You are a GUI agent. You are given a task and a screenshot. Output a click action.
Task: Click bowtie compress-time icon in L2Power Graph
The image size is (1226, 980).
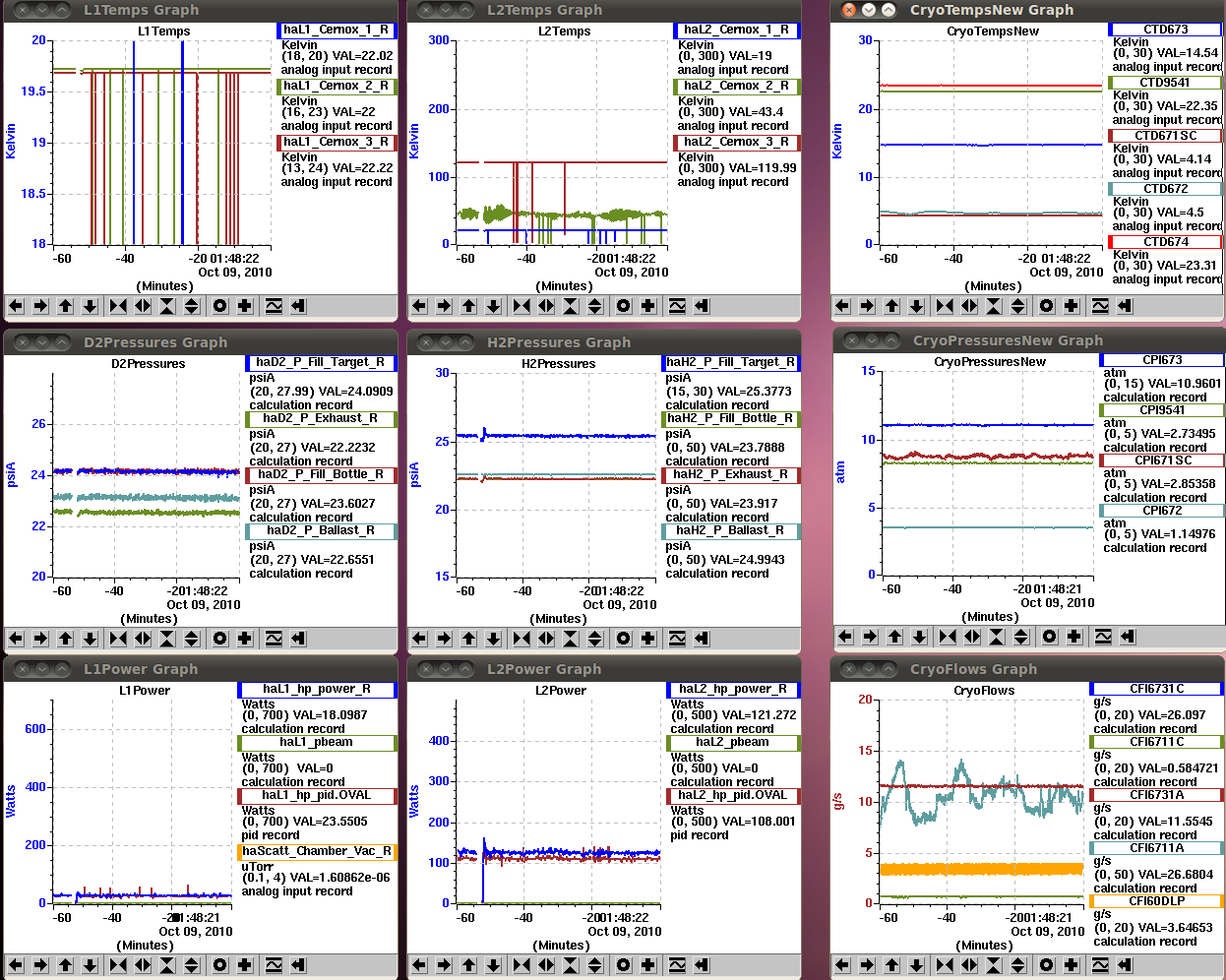pos(522,965)
